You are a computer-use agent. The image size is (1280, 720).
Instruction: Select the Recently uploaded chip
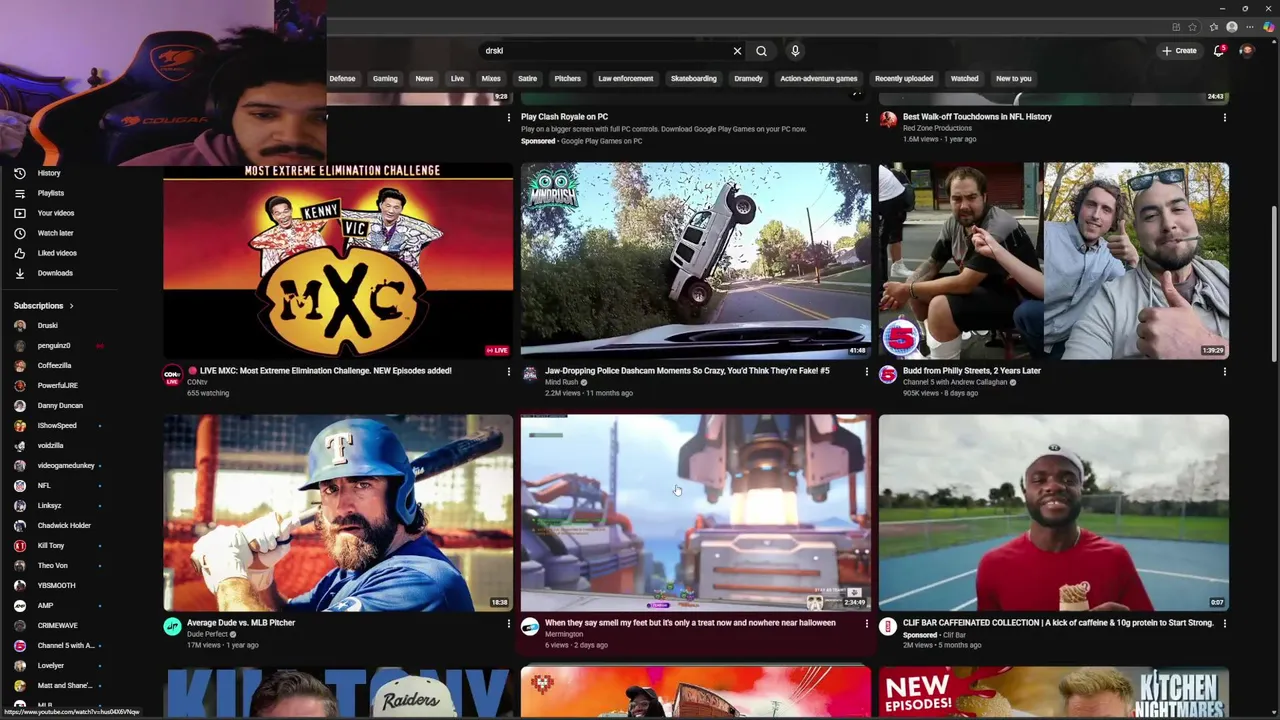tap(904, 78)
